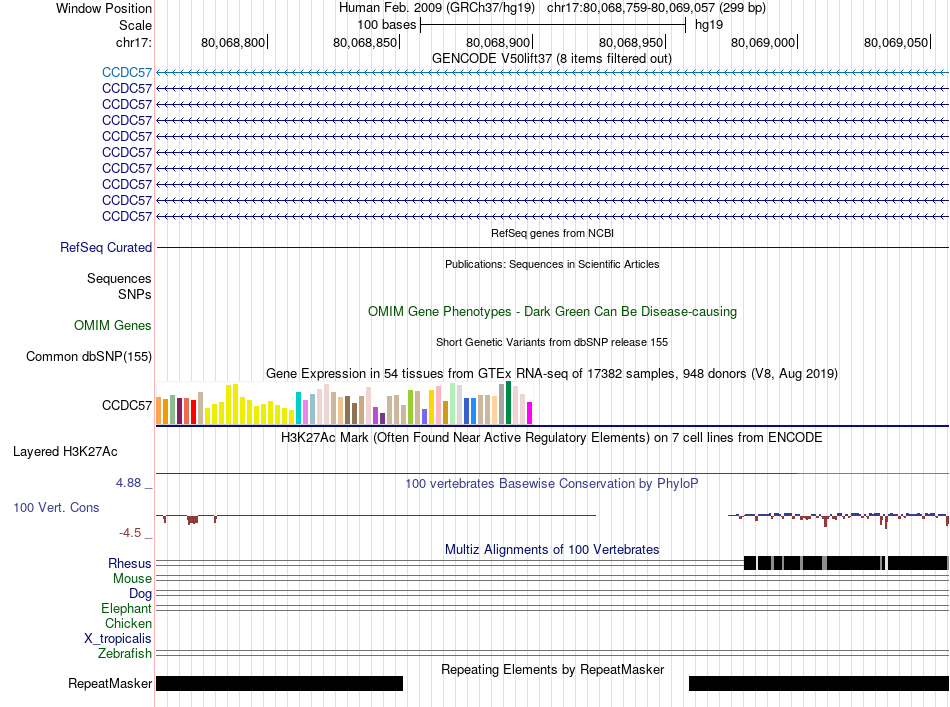The height and width of the screenshot is (707, 950).
Task: Click the H3K27Ac Mark ENCODE track title
Action: click(551, 438)
